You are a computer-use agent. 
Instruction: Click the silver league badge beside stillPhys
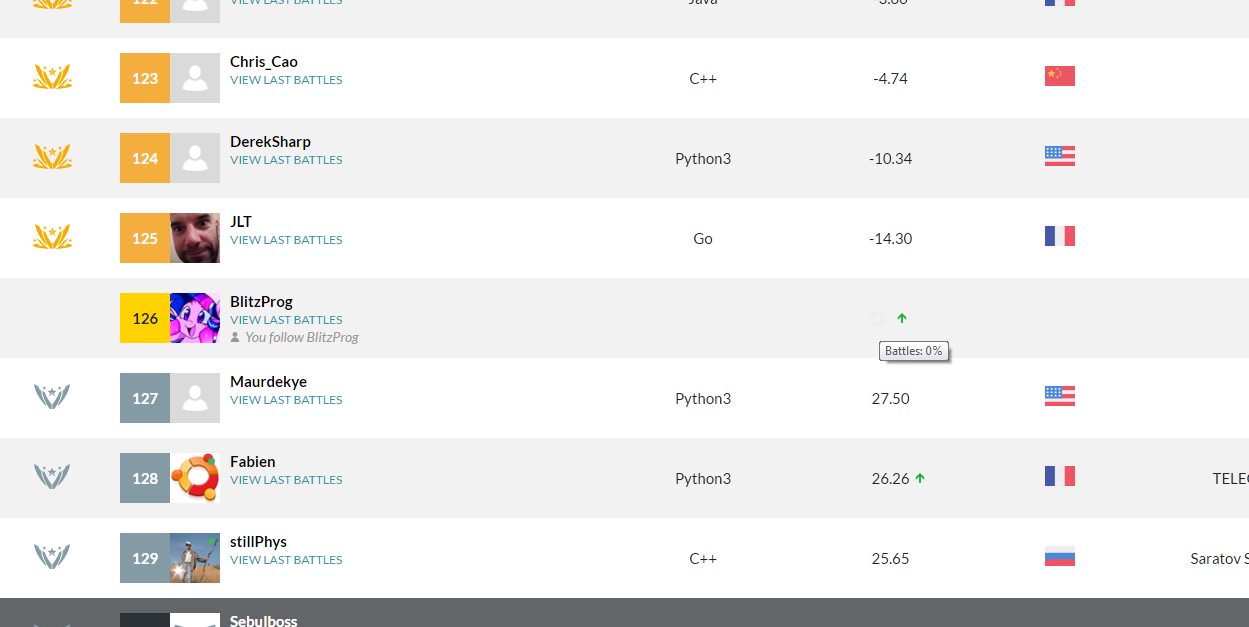(x=52, y=557)
